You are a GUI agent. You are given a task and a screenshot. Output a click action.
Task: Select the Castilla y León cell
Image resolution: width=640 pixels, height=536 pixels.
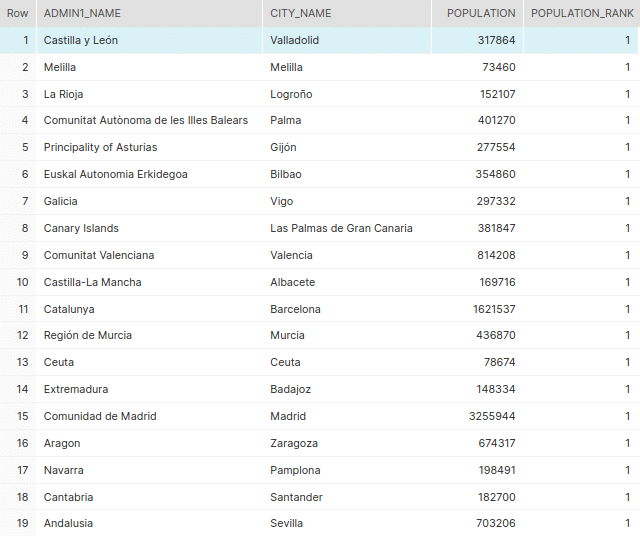click(x=81, y=40)
